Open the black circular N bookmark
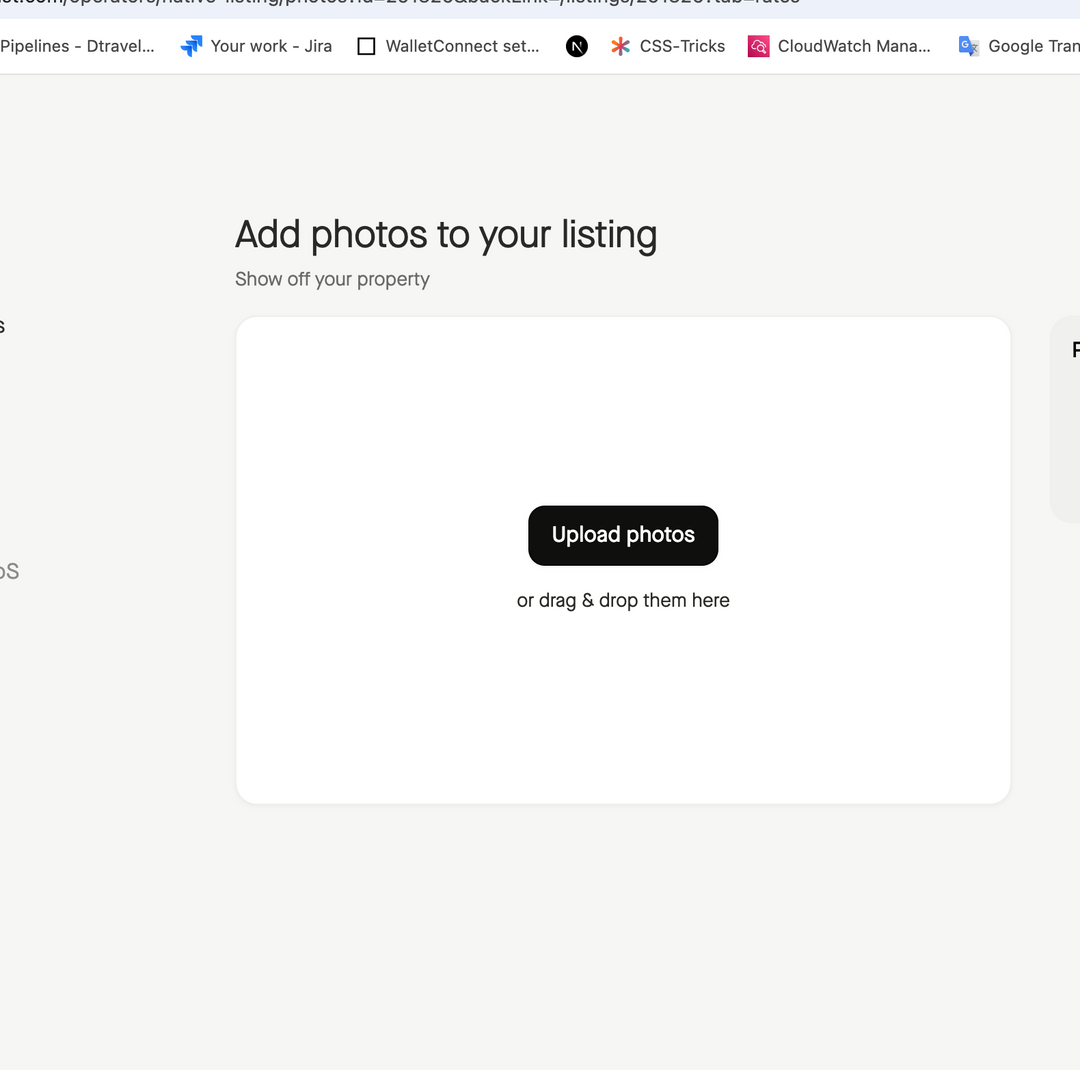Screen dimensions: 1080x1070 click(577, 46)
